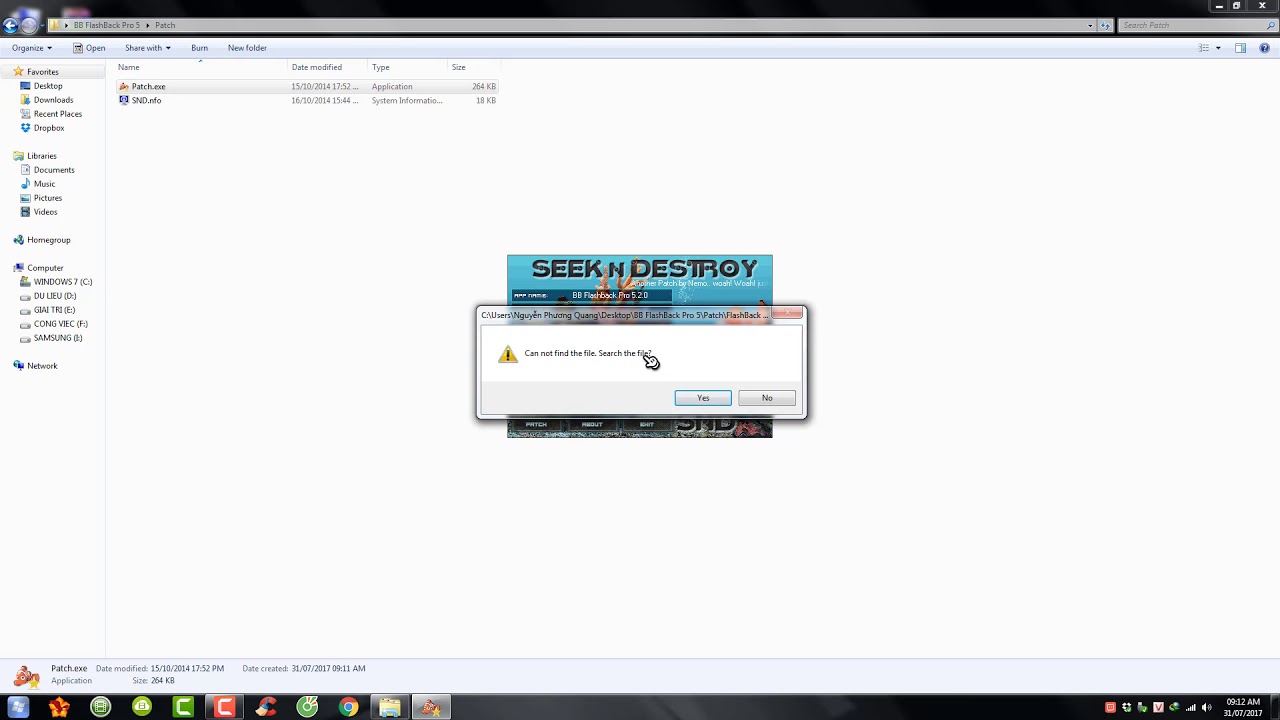
Task: Open Recent Places in Favorites
Action: tap(57, 114)
